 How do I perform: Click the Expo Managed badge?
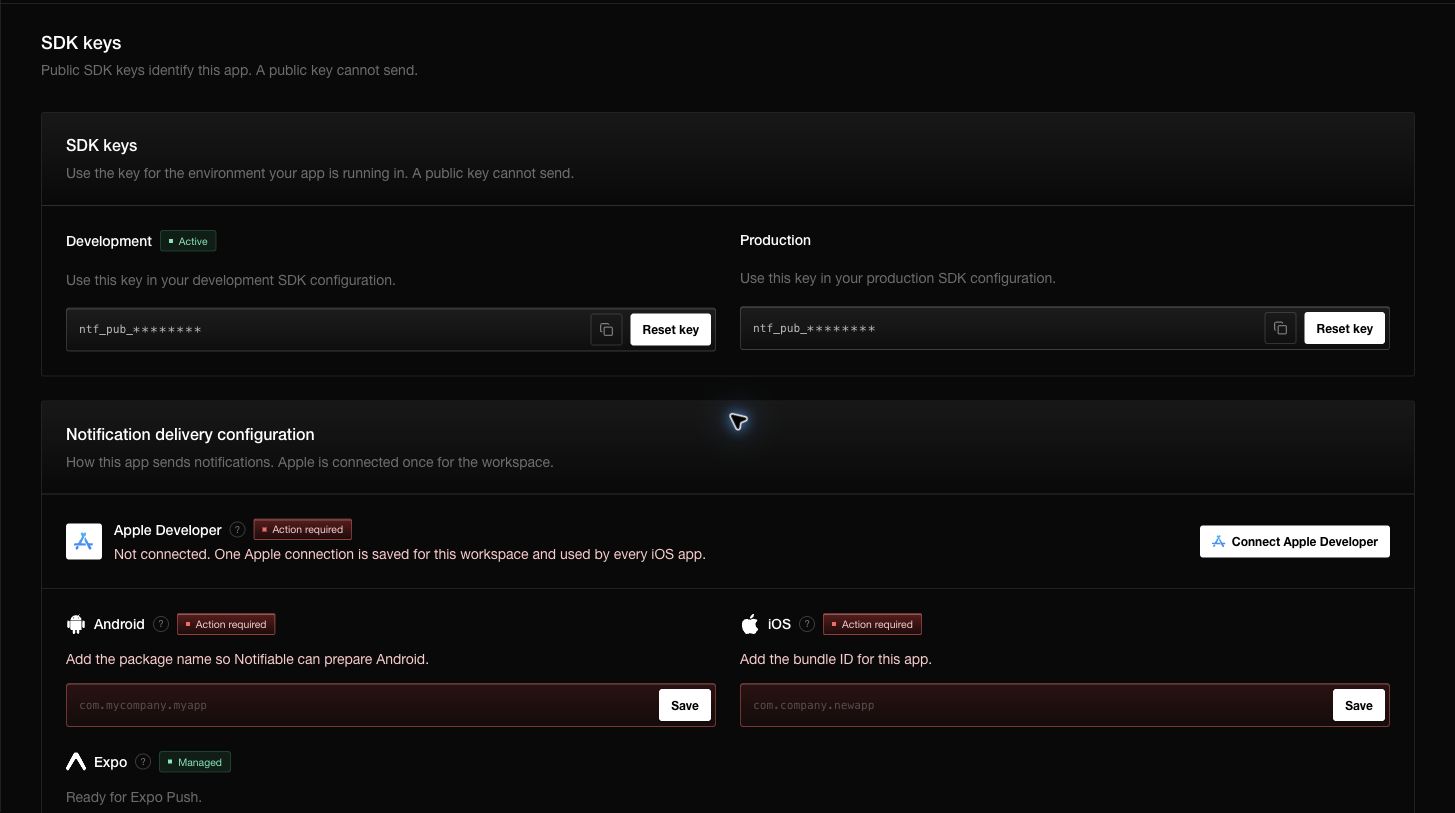tap(195, 762)
